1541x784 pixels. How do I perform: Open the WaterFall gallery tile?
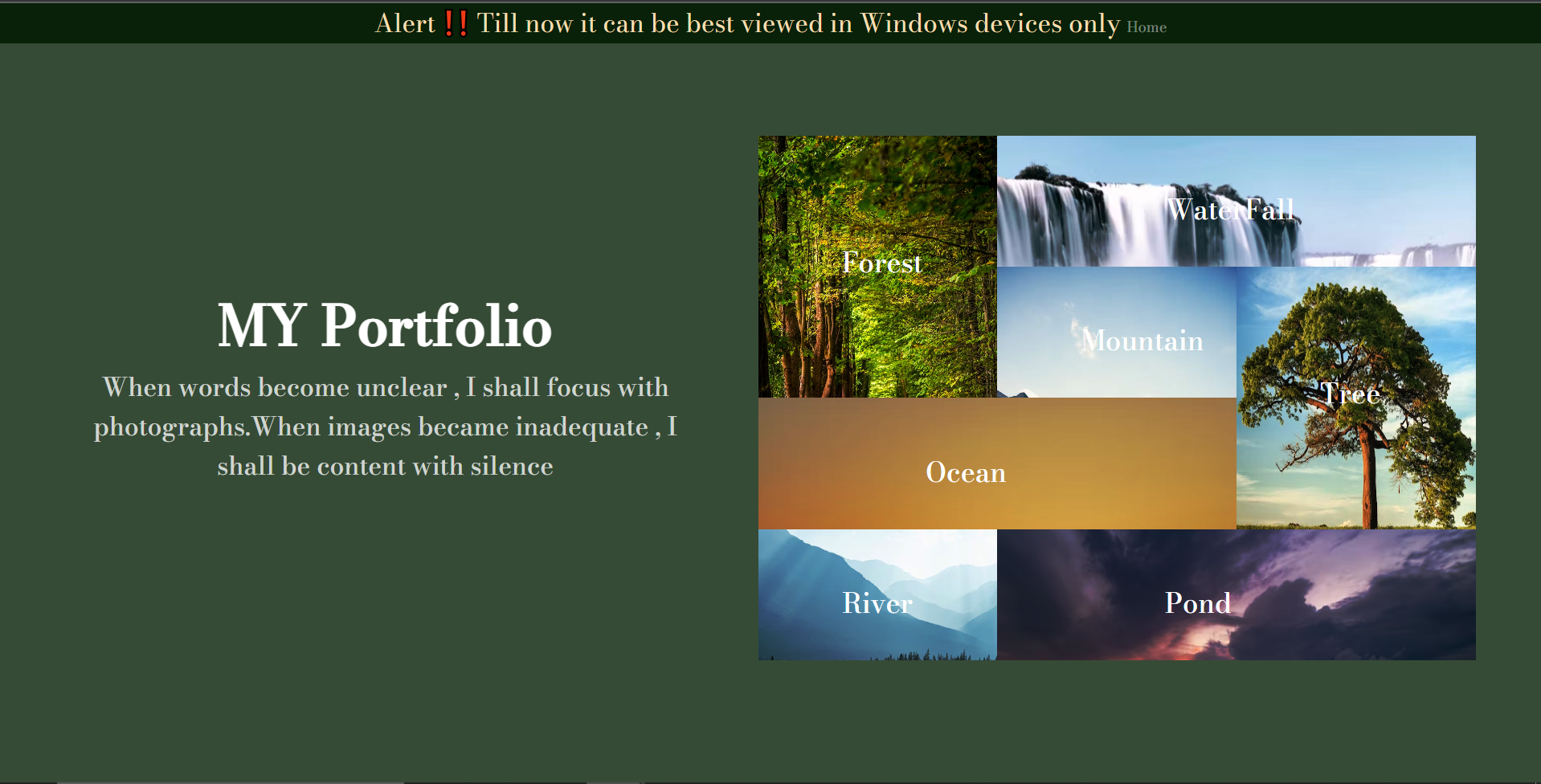(1236, 201)
